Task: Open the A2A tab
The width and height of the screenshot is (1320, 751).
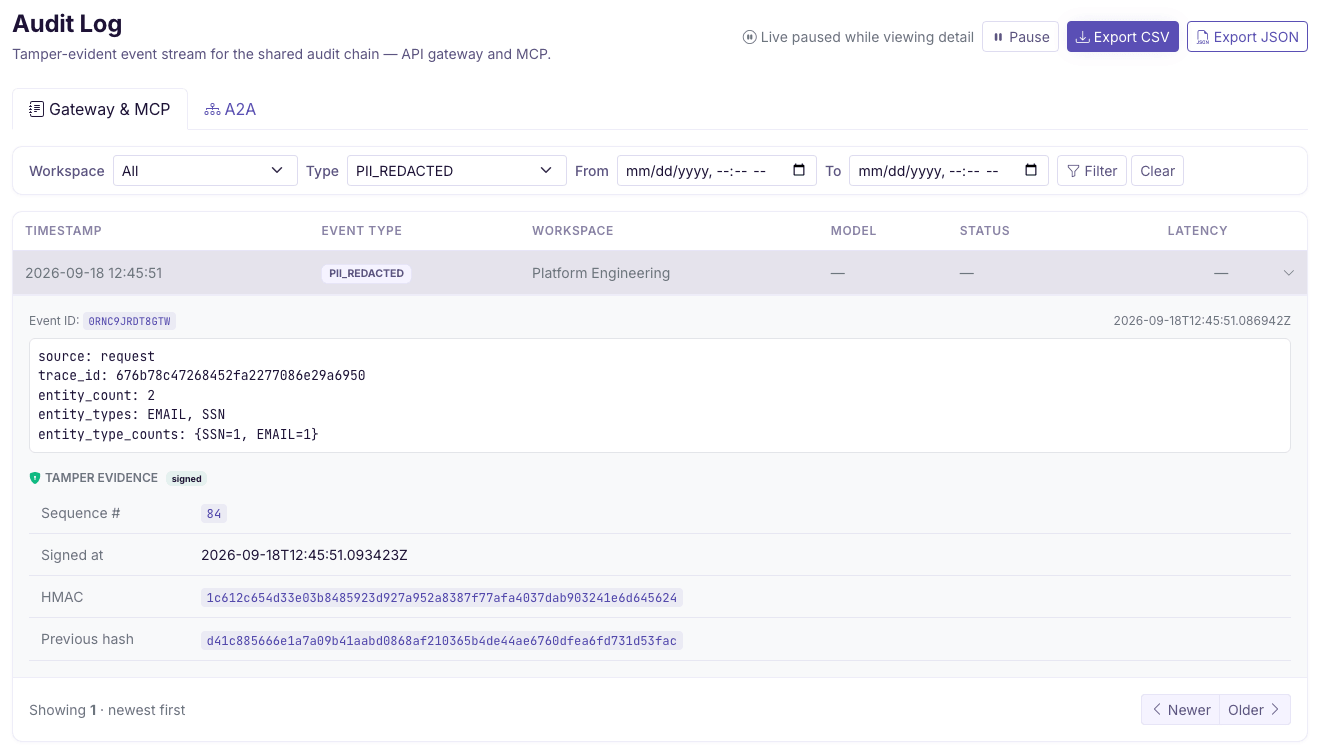Action: [230, 109]
